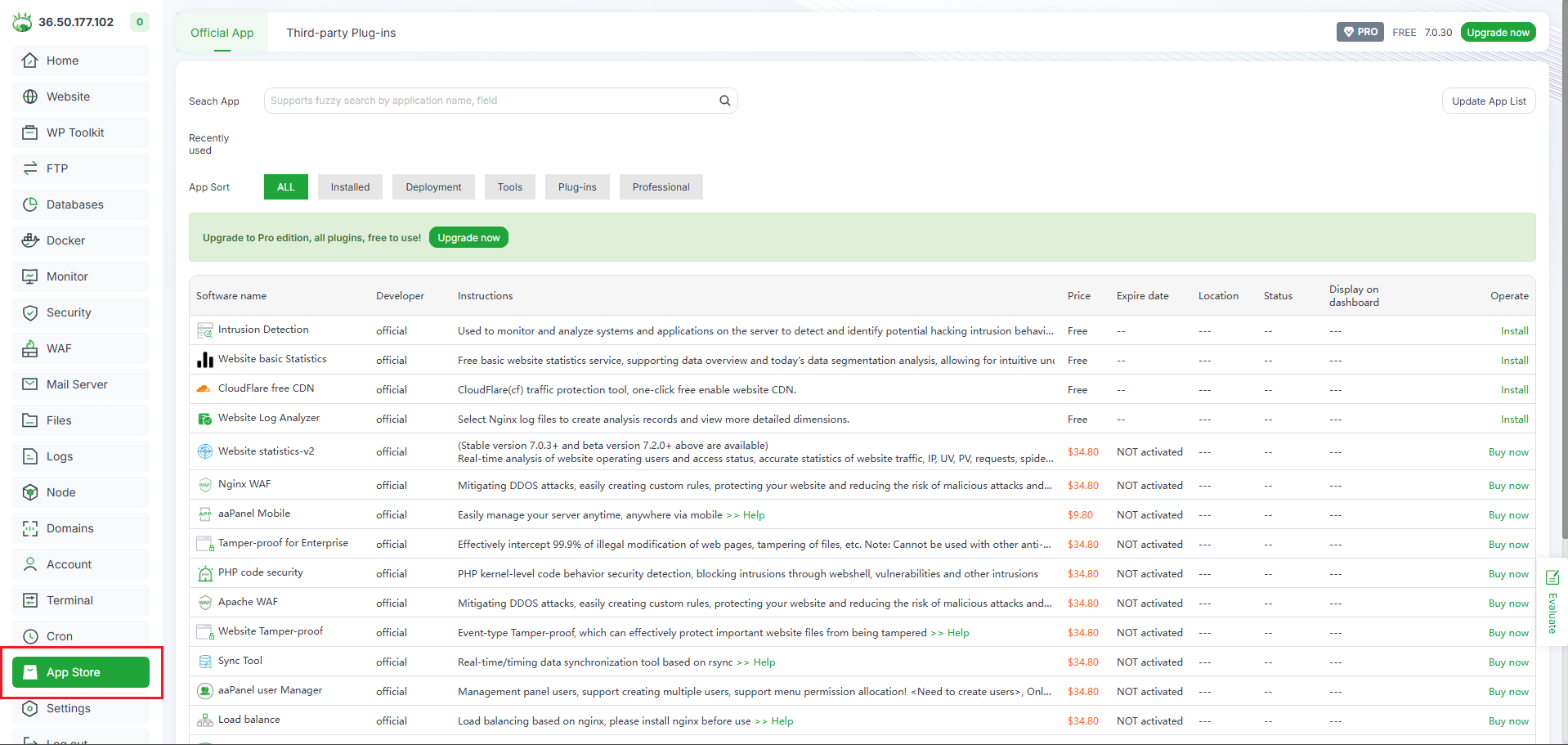Buy now for Apache WAF
The width and height of the screenshot is (1568, 745).
(1508, 604)
